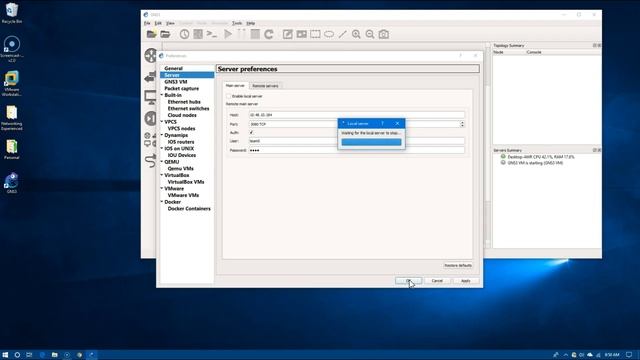This screenshot has width=640, height=360.
Task: Click the progress bar in Local server dialog
Action: (x=371, y=142)
